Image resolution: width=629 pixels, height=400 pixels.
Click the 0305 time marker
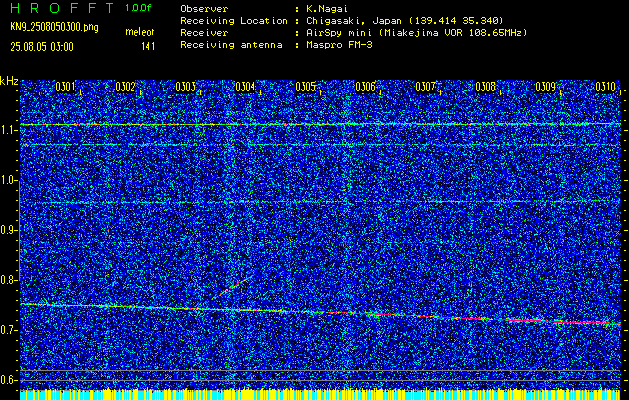(x=305, y=87)
